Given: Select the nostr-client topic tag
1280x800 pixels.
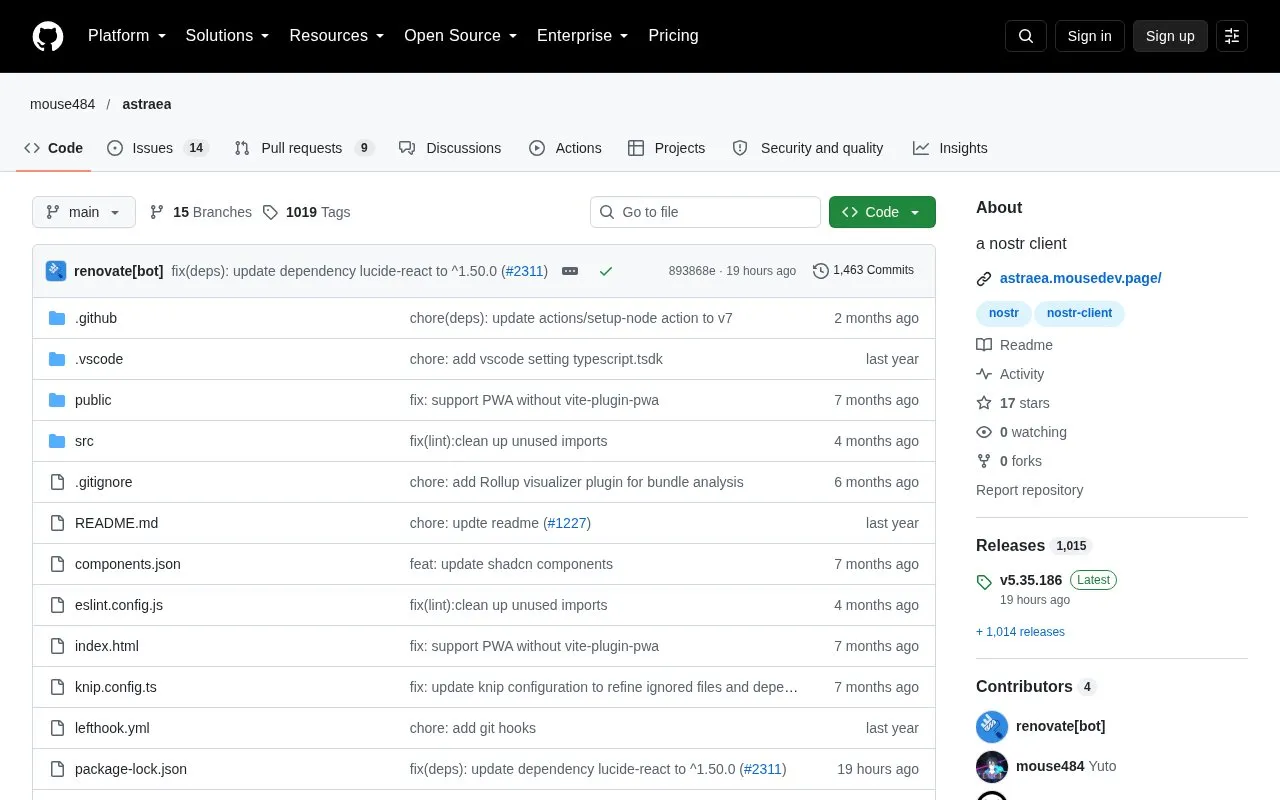Looking at the screenshot, I should (x=1079, y=313).
